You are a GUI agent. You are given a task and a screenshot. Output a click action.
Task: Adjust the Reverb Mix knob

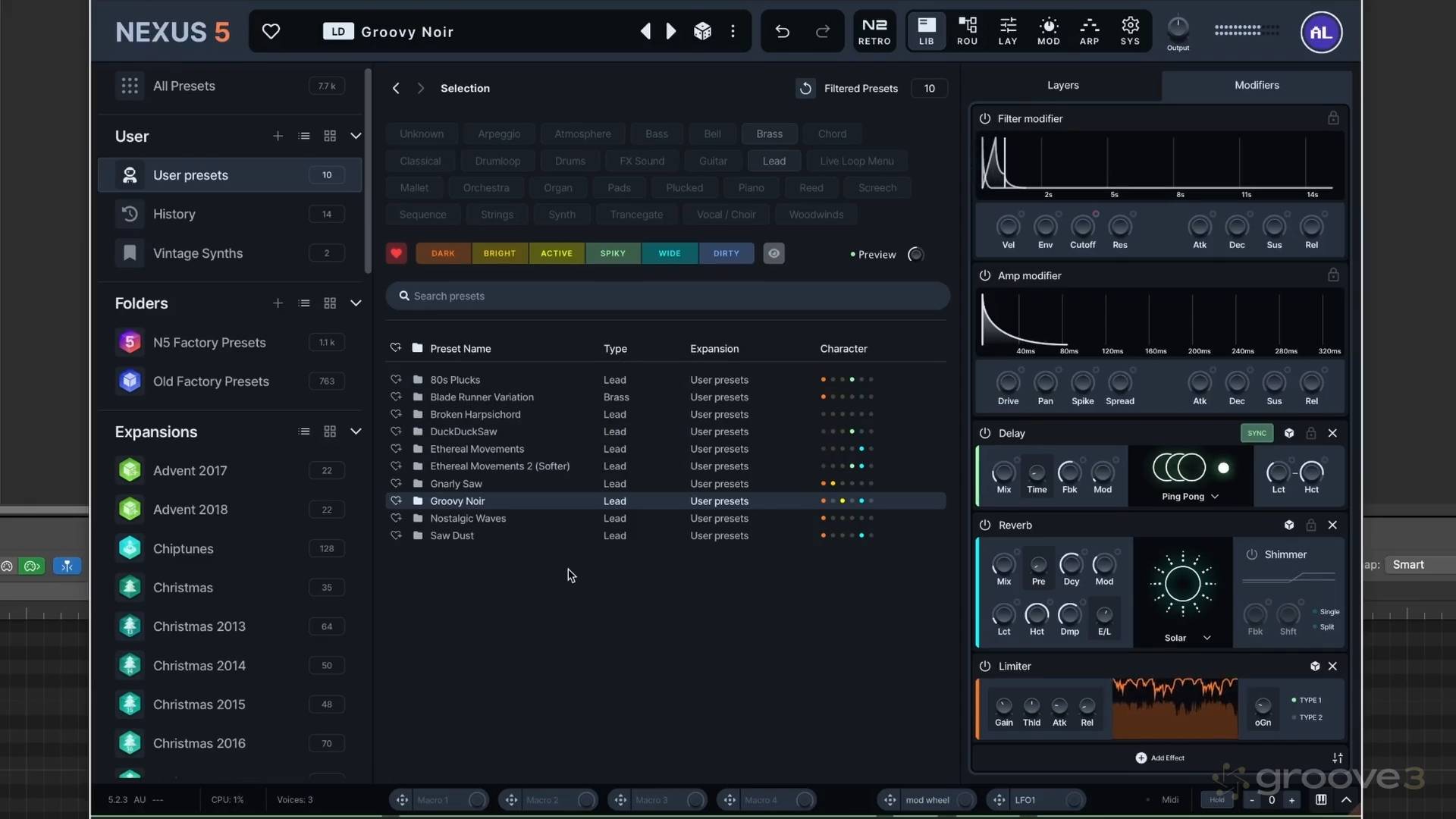pyautogui.click(x=1003, y=564)
